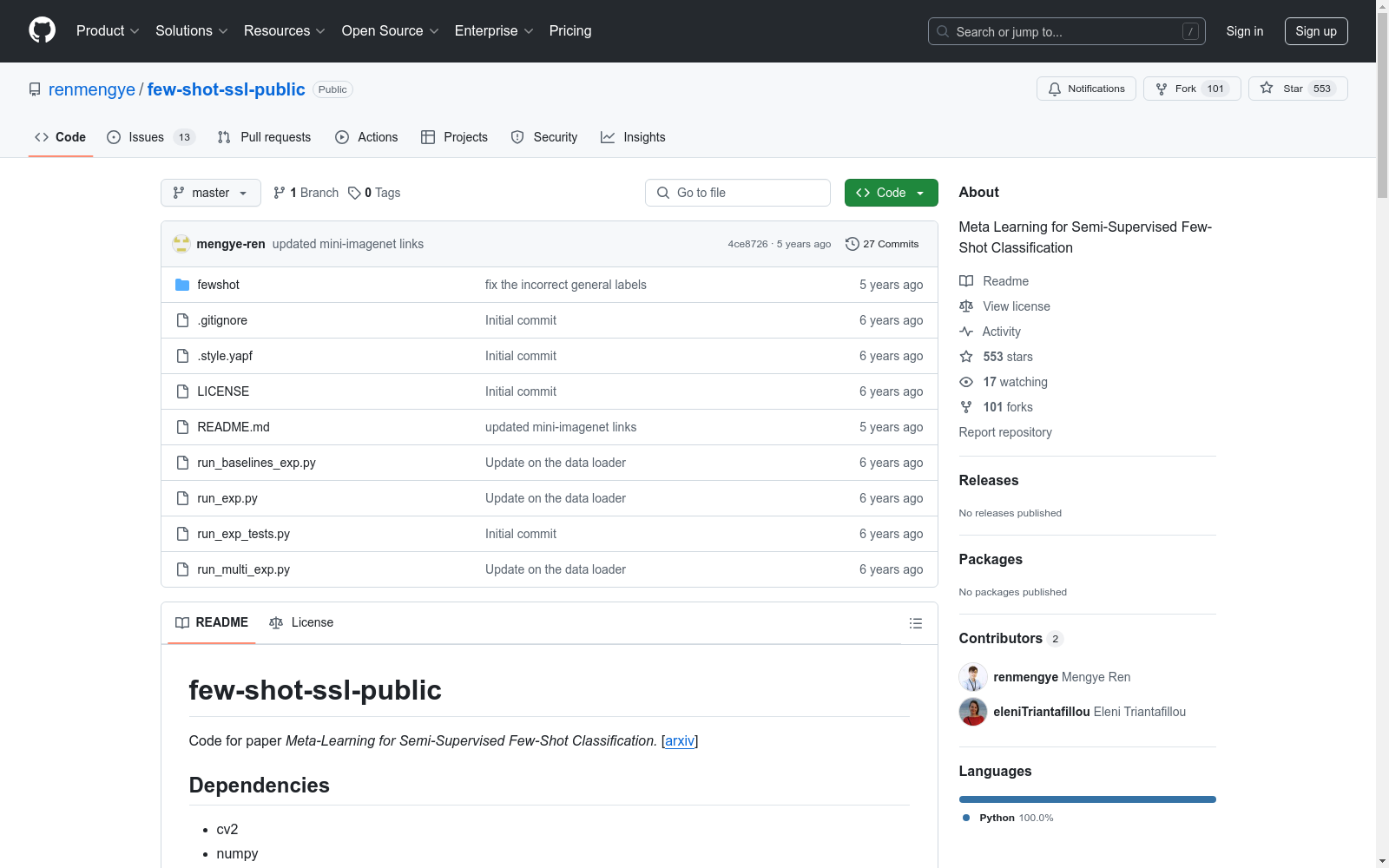Click the tag icon beside 0 Tags
1389x868 pixels.
coord(354,193)
